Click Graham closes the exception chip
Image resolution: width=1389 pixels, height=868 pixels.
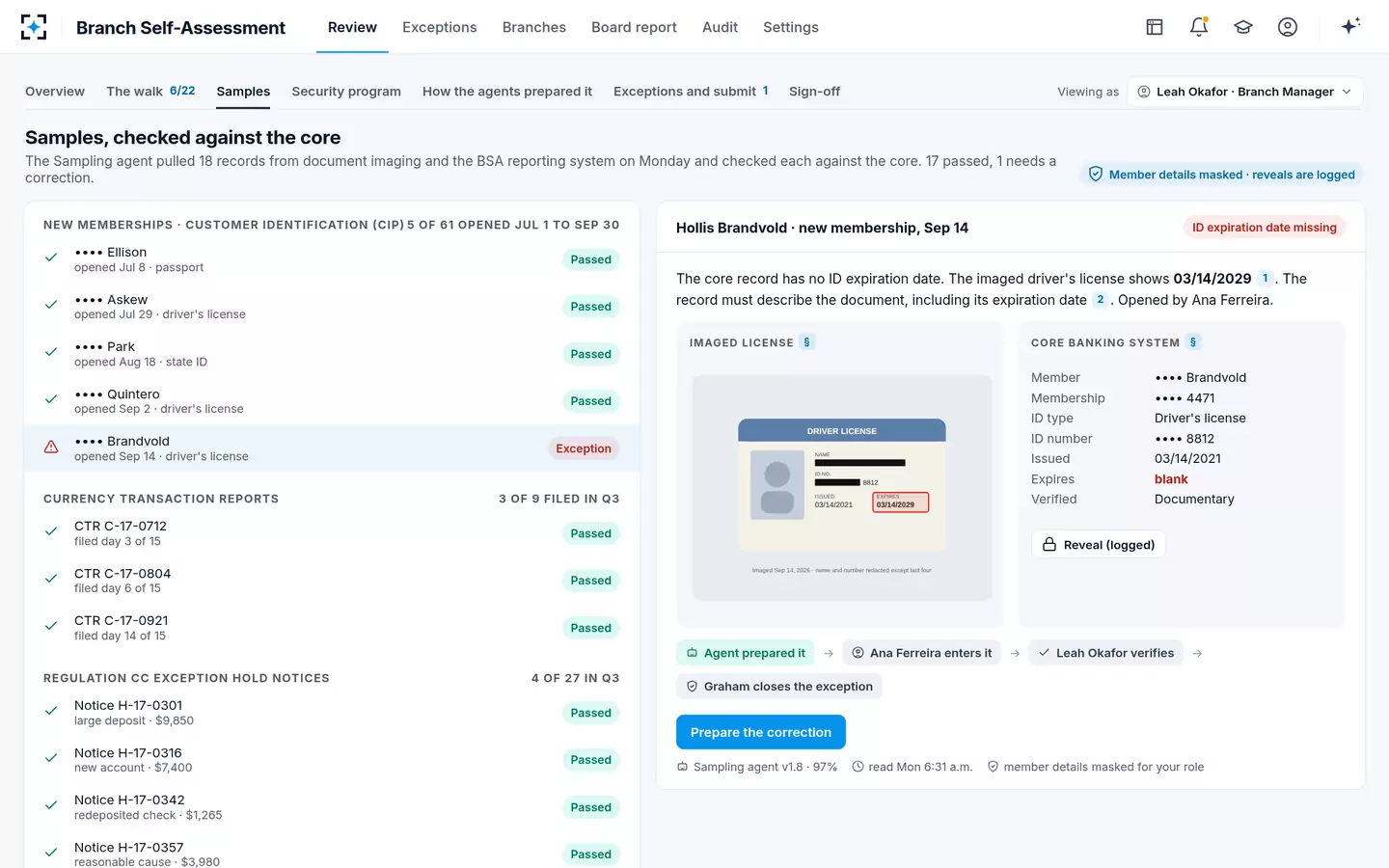[x=778, y=687]
